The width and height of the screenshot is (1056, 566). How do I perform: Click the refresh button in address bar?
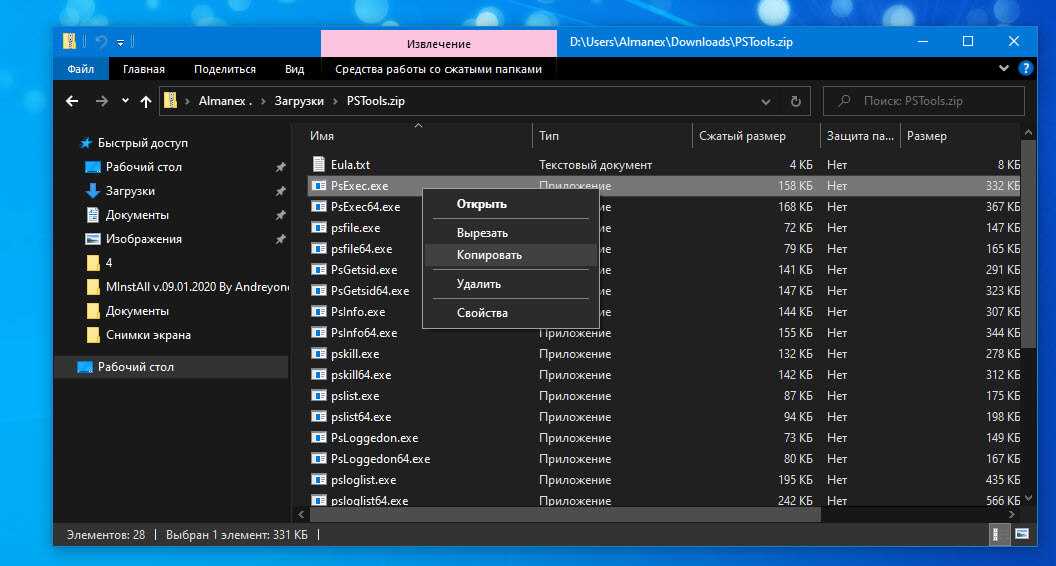click(795, 101)
